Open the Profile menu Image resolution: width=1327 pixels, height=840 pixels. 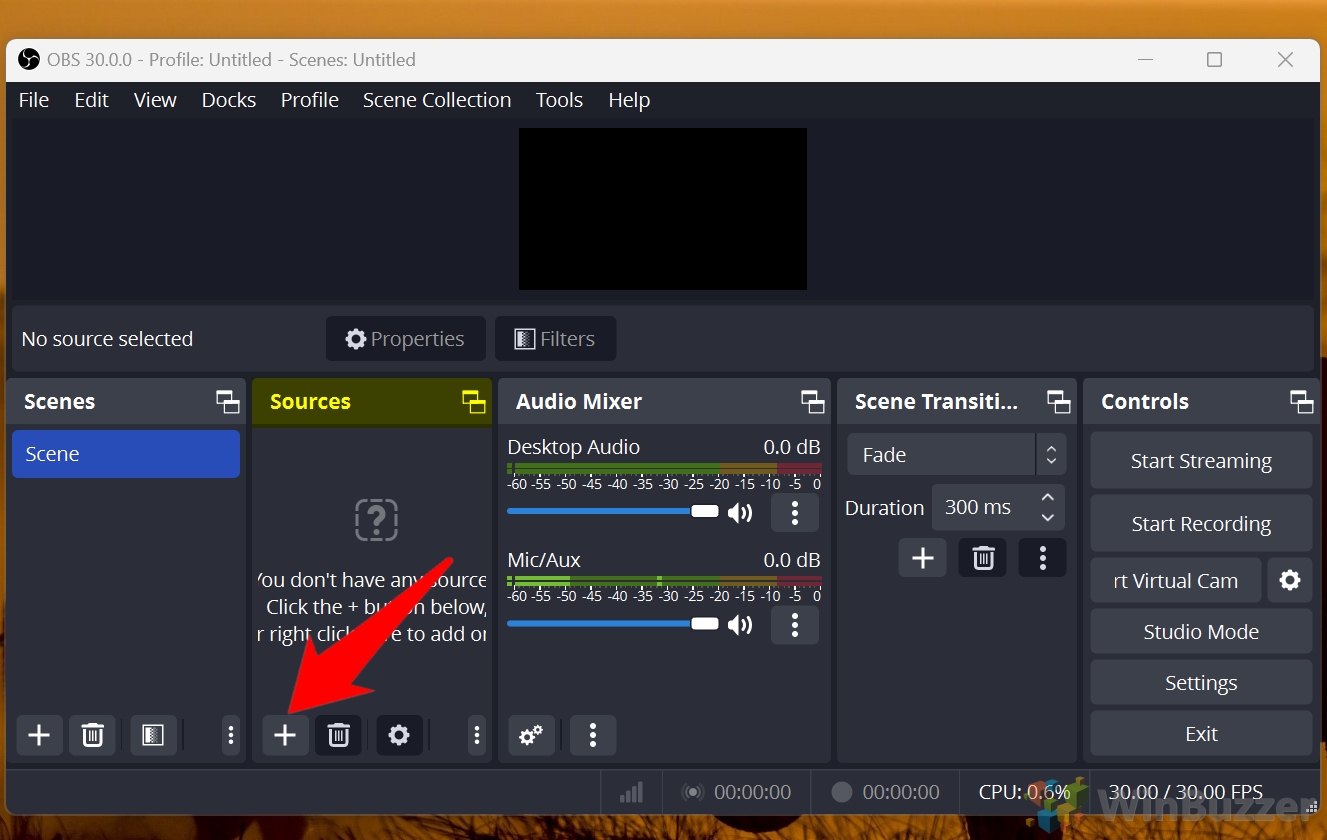[x=310, y=100]
